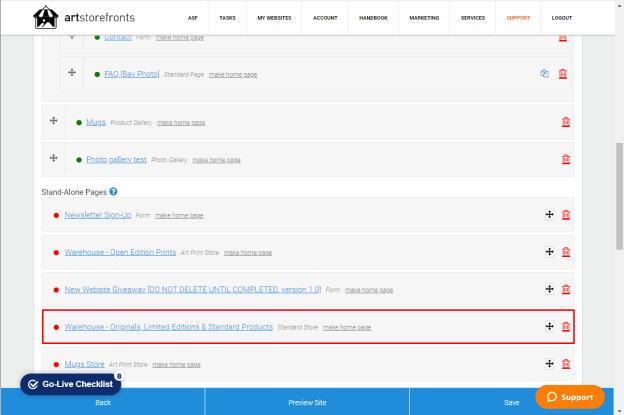The image size is (624, 415).
Task: Make Warehouse - Originals the home page
Action: pyautogui.click(x=347, y=327)
